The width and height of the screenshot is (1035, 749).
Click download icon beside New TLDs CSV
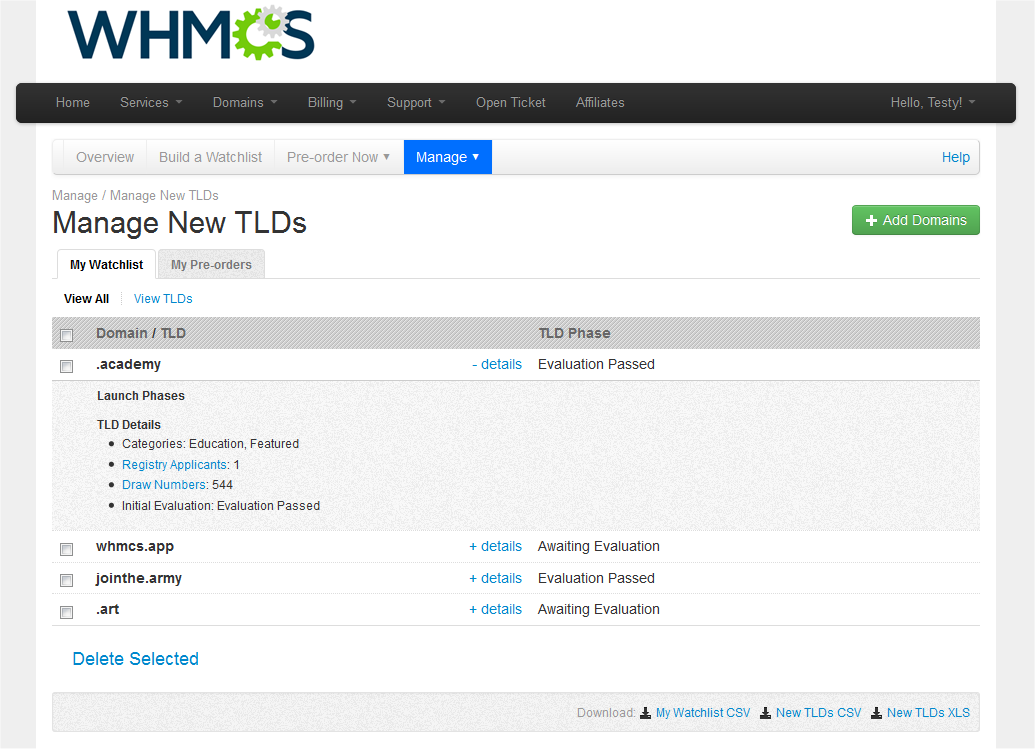click(x=766, y=713)
